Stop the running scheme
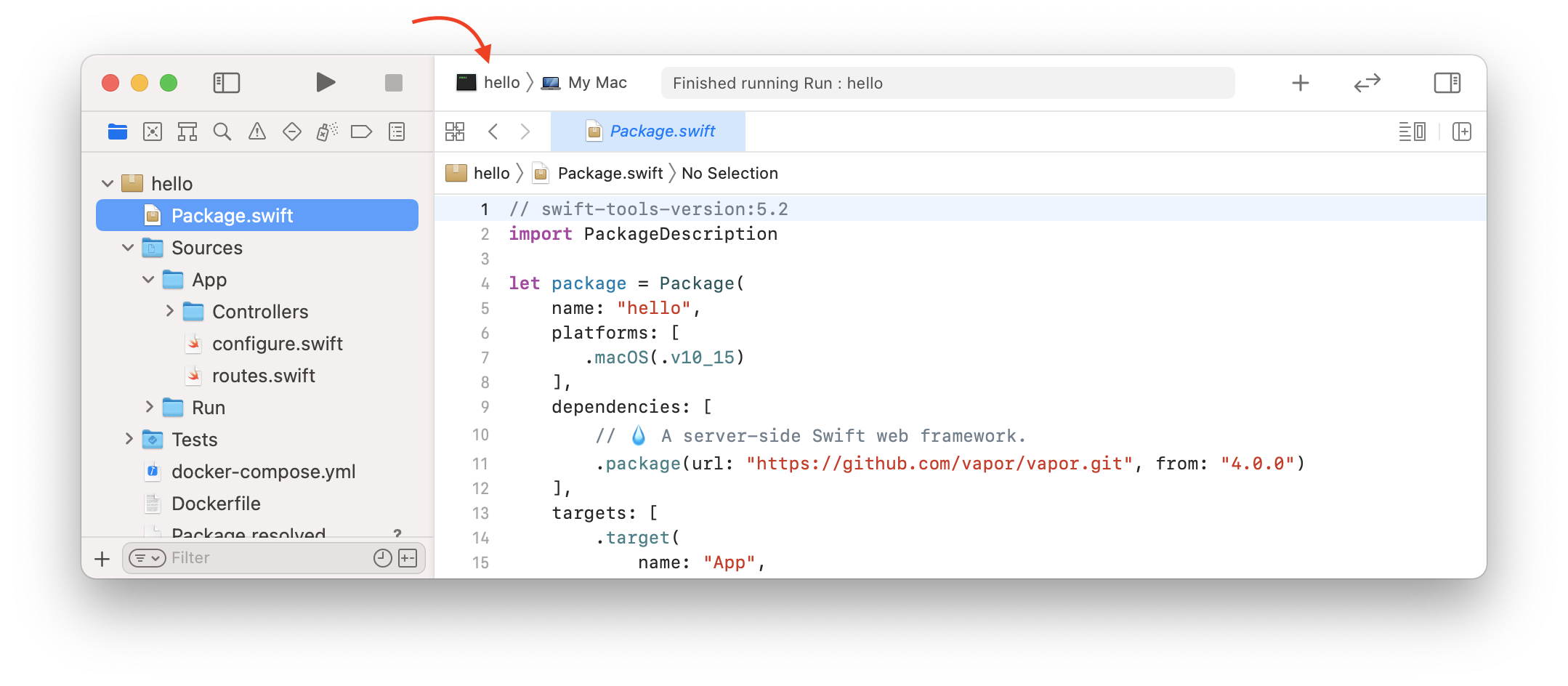This screenshot has height=686, width=1568. coord(393,83)
